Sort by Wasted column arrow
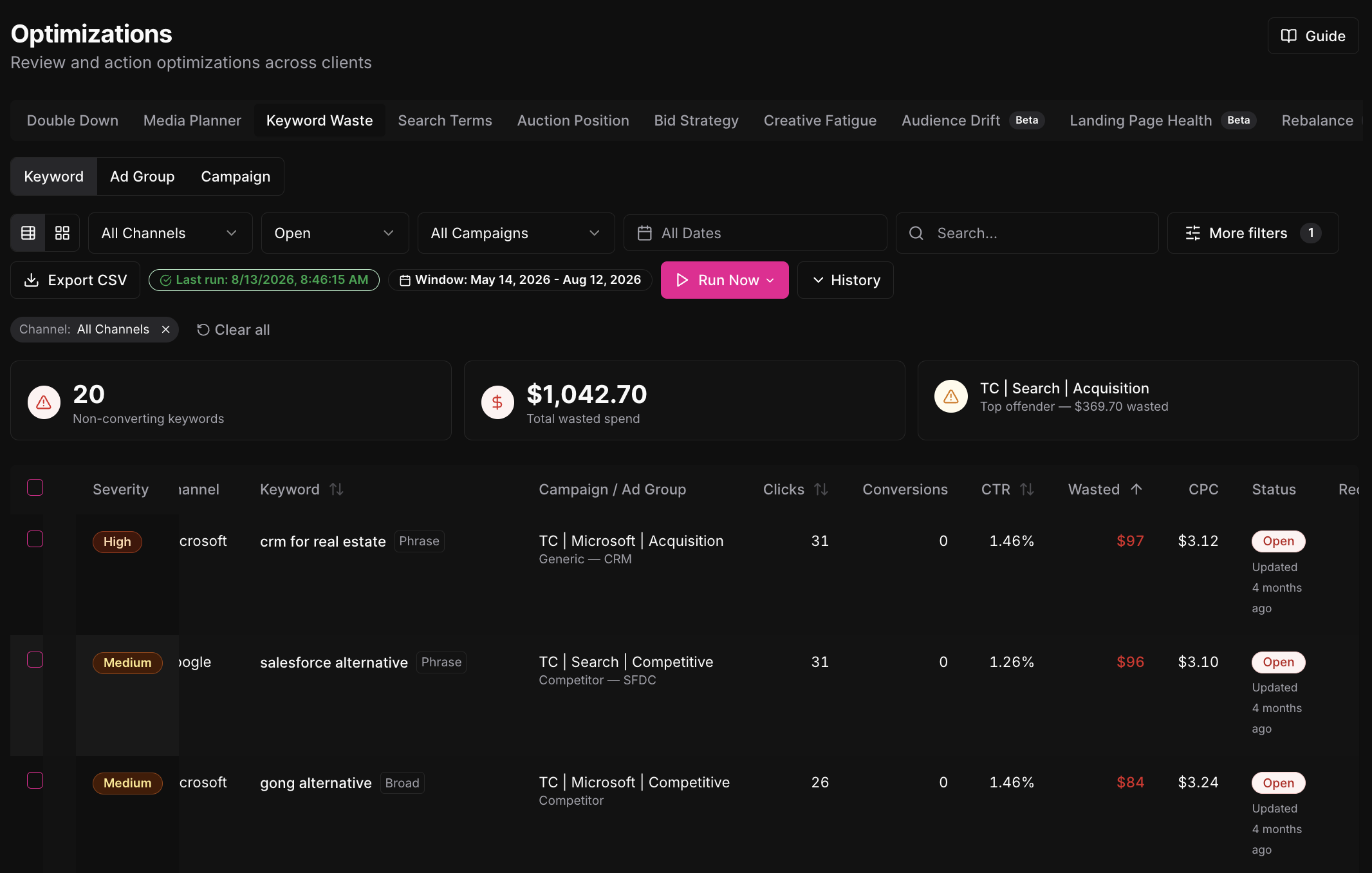This screenshot has height=873, width=1372. tap(1136, 489)
